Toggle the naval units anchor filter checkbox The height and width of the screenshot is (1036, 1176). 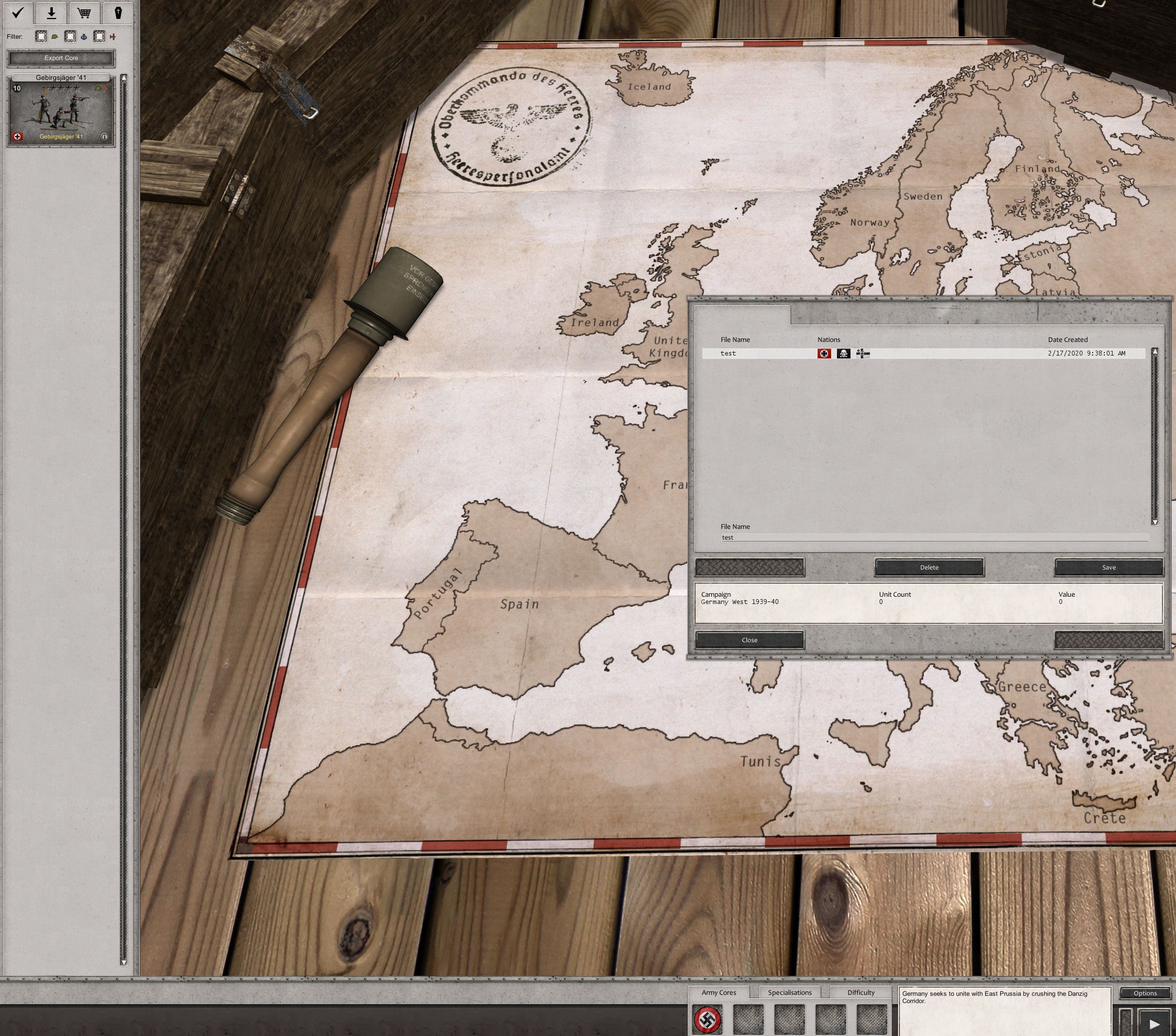tap(70, 36)
